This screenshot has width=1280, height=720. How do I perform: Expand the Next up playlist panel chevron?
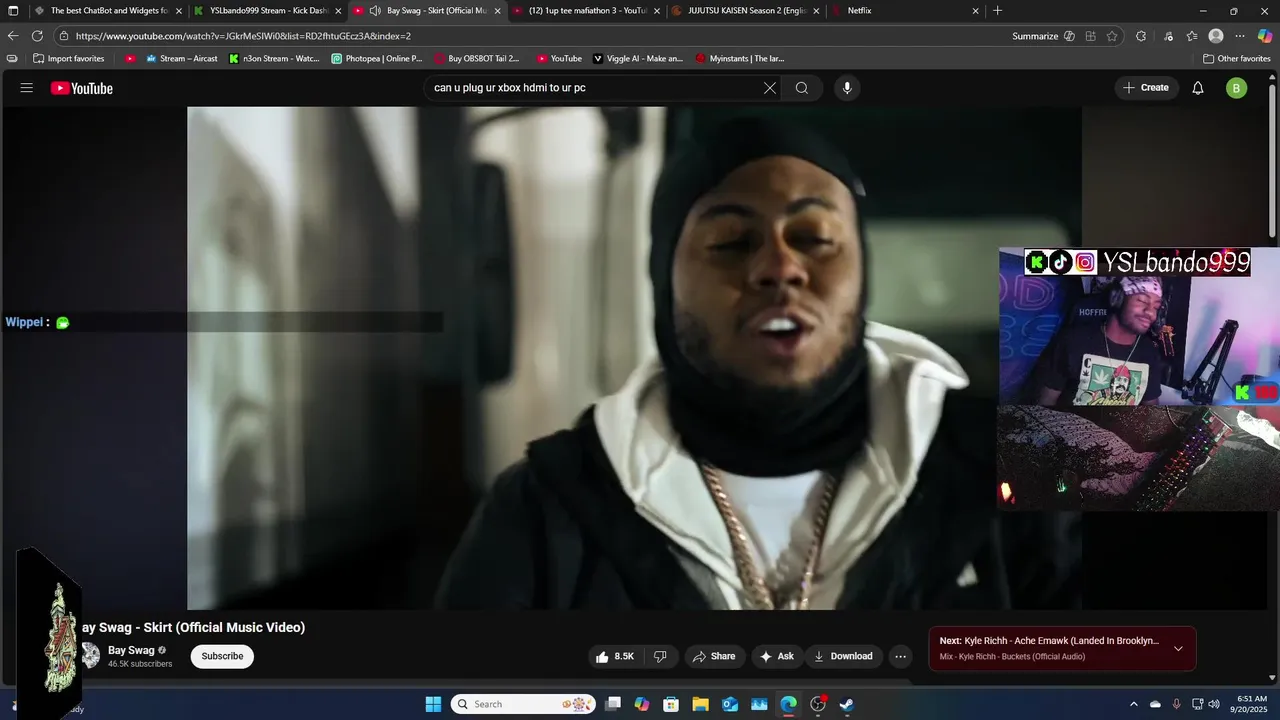[x=1178, y=648]
